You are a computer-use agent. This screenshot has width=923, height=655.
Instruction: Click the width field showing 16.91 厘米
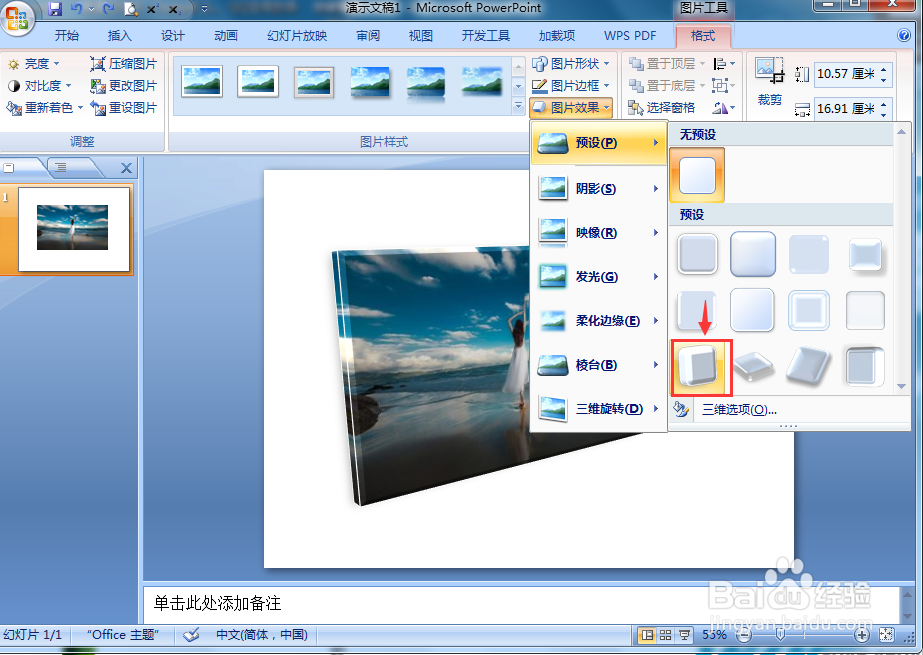(x=845, y=109)
